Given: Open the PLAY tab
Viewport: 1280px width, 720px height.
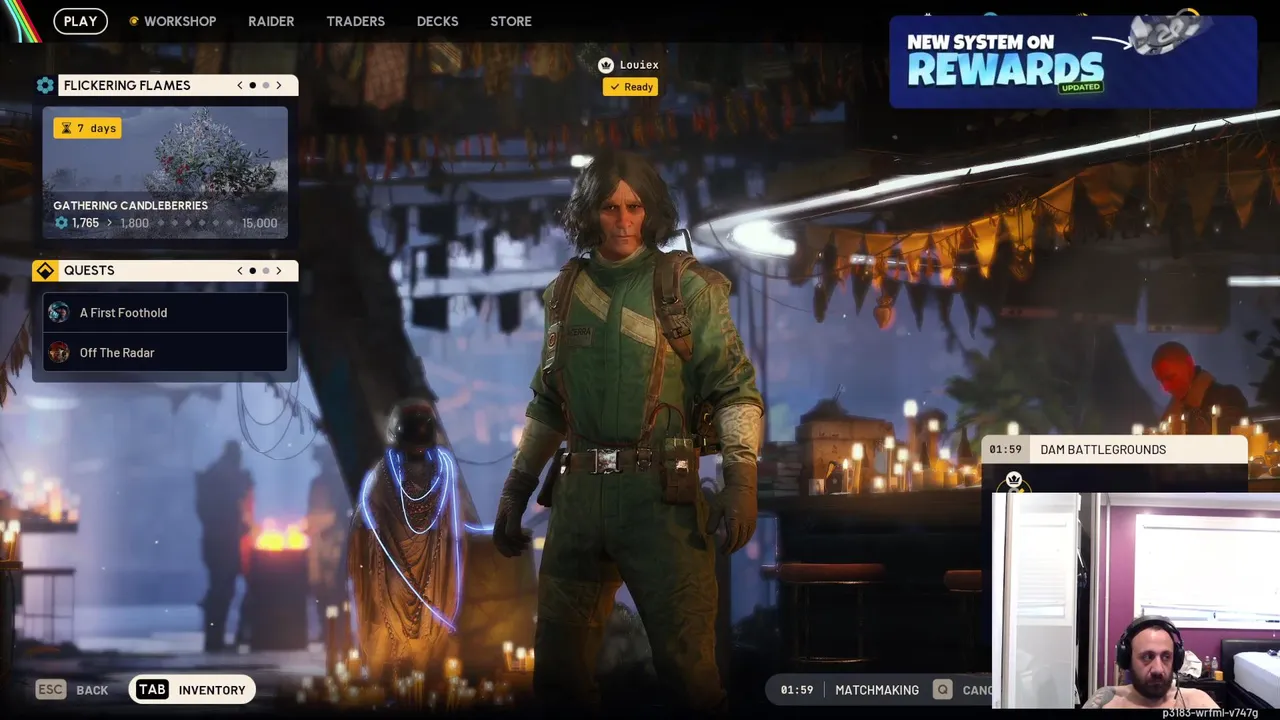Looking at the screenshot, I should click(80, 21).
